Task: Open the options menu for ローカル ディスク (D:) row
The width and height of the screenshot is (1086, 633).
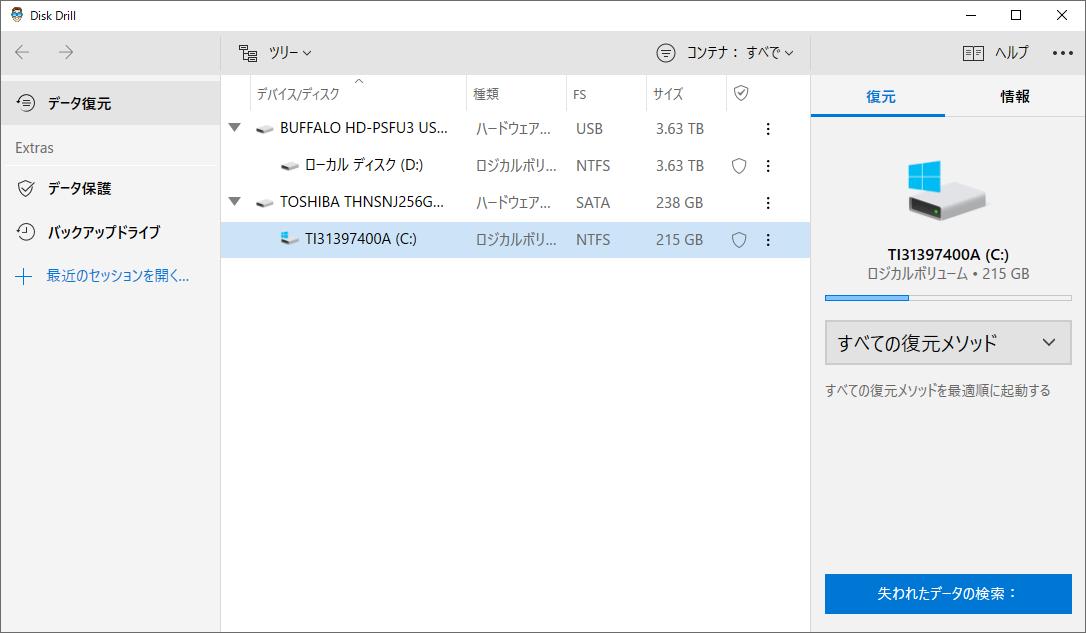Action: tap(767, 166)
